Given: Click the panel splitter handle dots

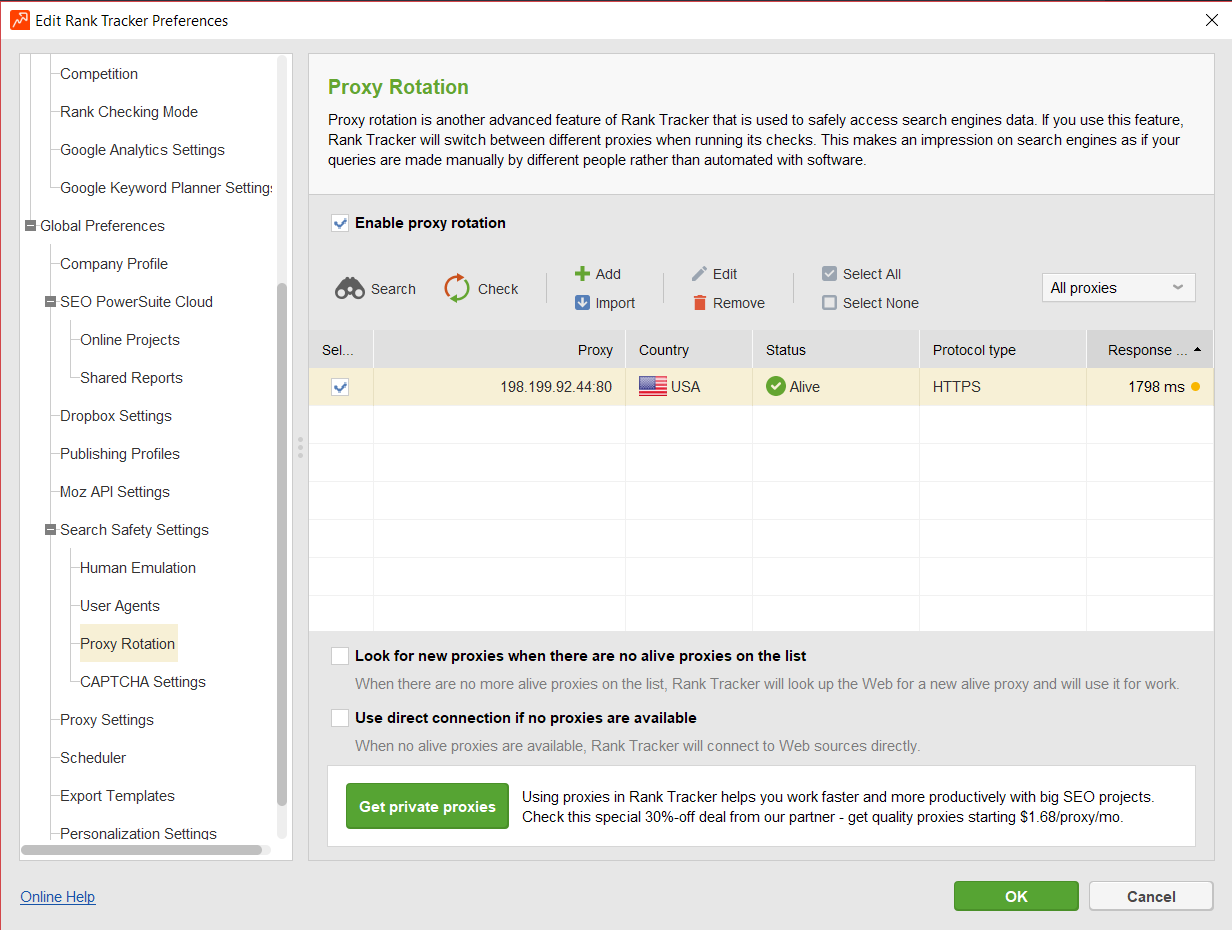Looking at the screenshot, I should tap(300, 447).
